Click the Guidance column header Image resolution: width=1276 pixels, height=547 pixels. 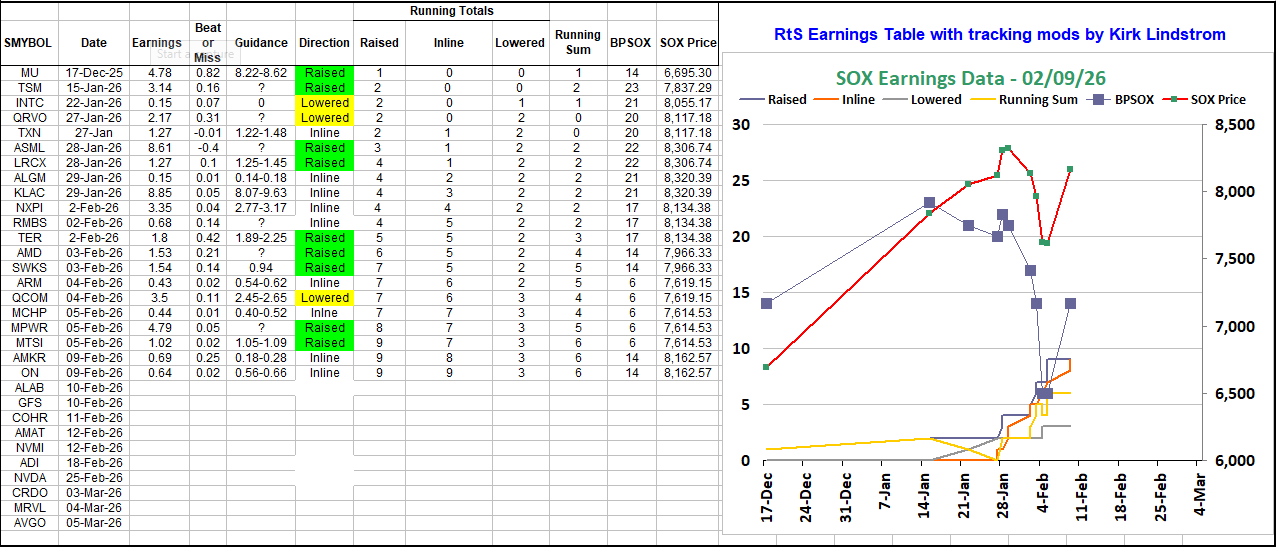click(260, 43)
